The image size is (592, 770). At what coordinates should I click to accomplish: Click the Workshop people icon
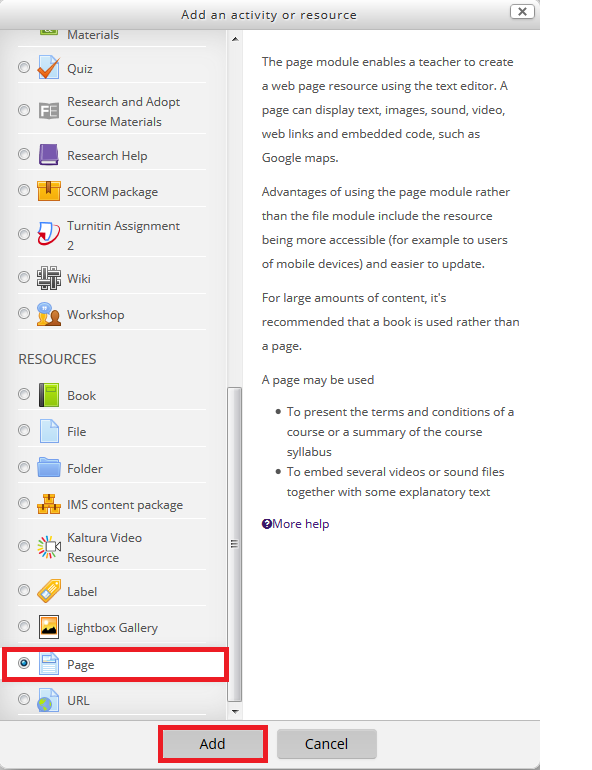click(x=49, y=314)
